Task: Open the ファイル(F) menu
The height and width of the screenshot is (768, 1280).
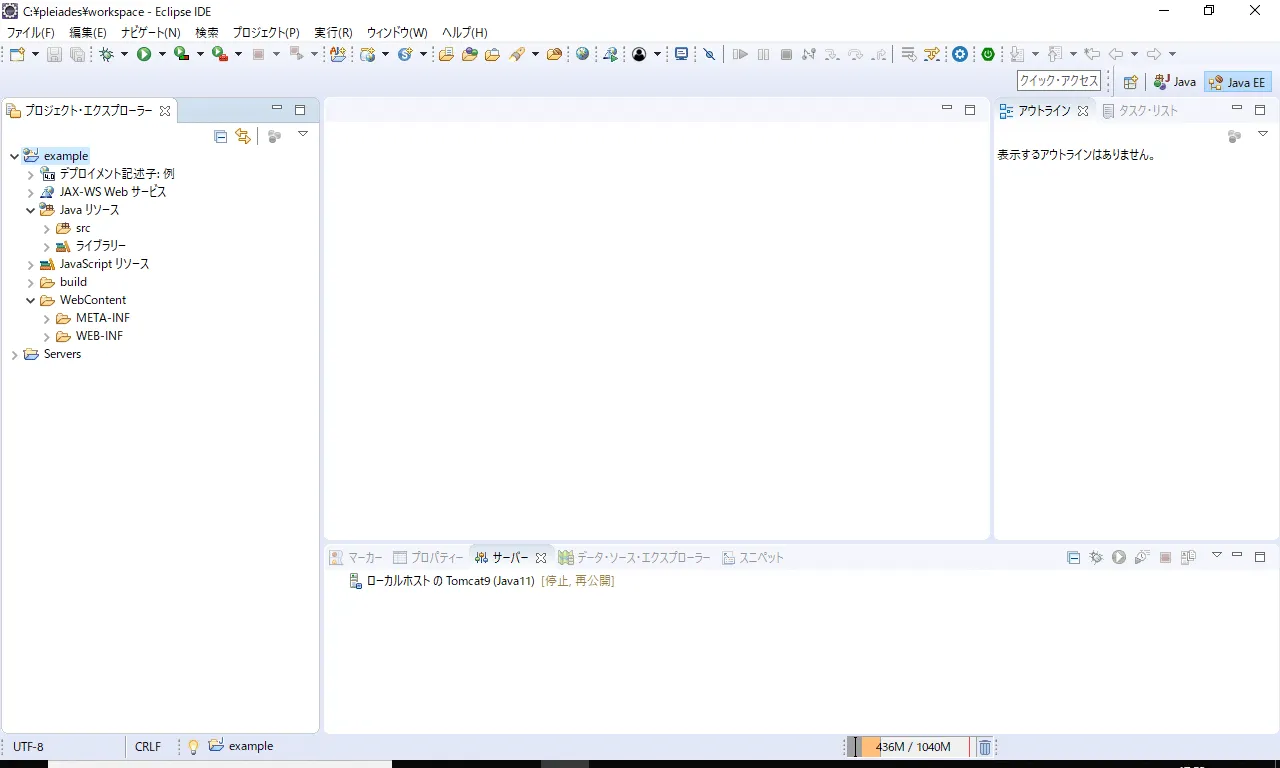Action: pyautogui.click(x=31, y=33)
